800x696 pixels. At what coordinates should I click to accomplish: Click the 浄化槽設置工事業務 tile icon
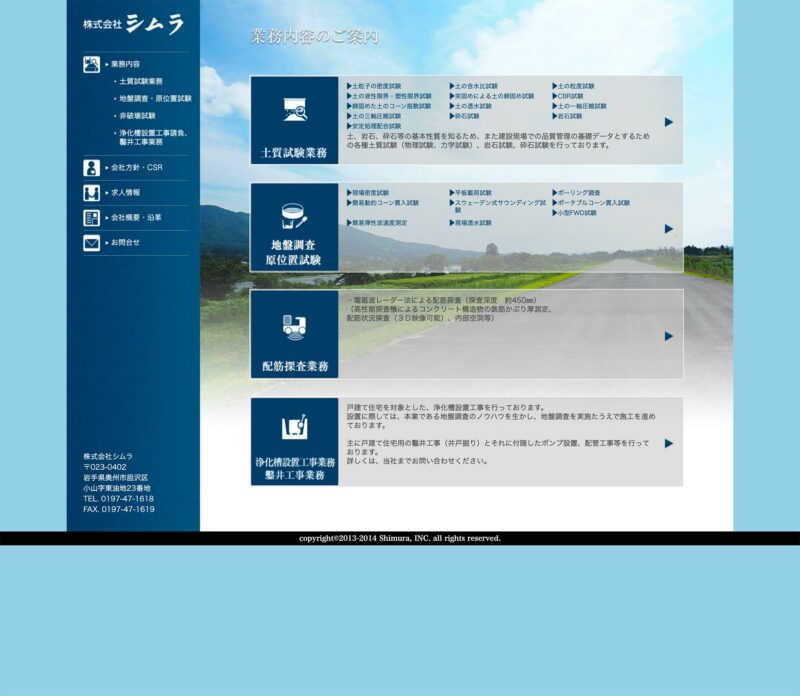[x=294, y=429]
